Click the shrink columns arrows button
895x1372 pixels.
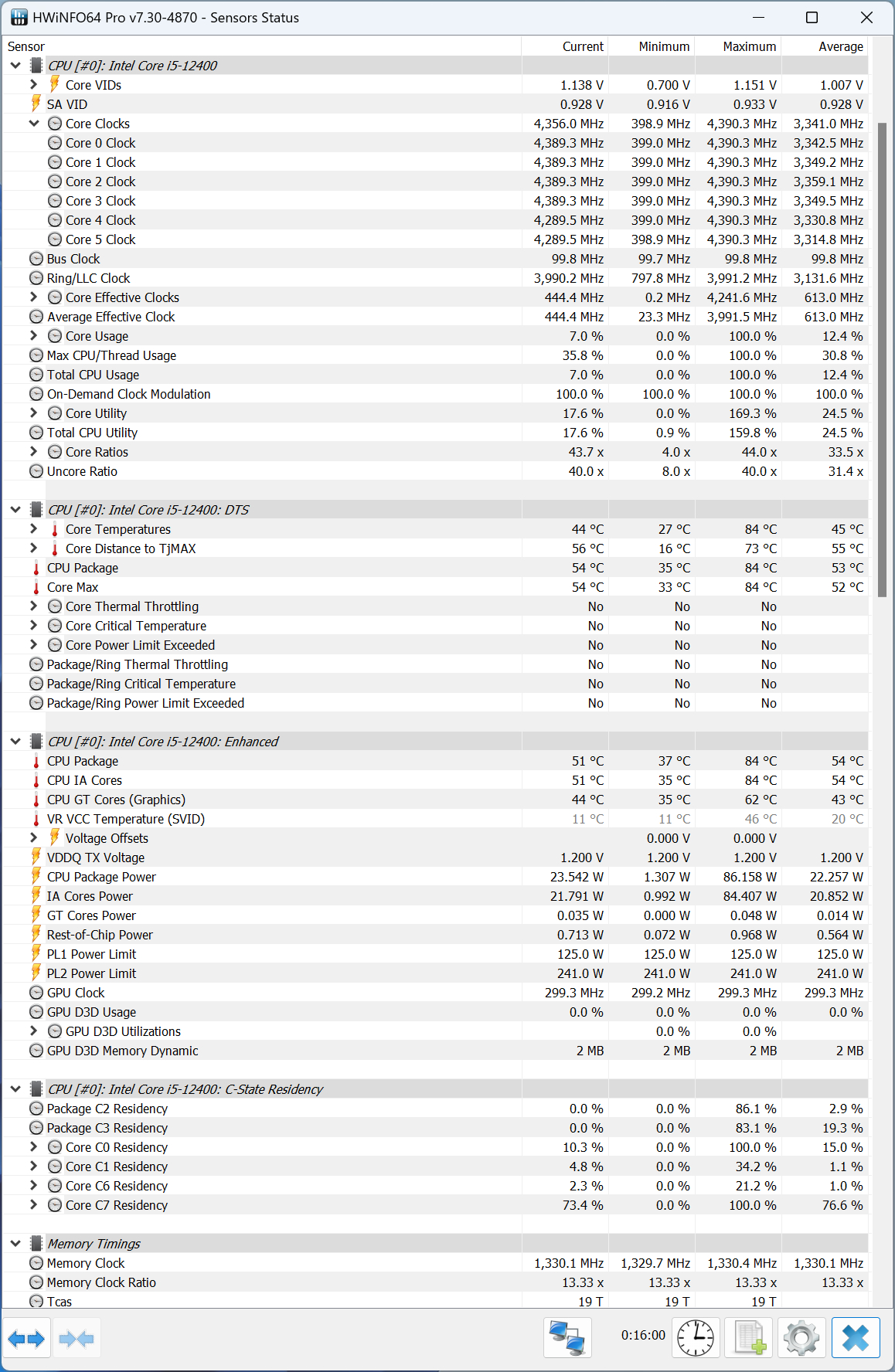(x=76, y=1338)
